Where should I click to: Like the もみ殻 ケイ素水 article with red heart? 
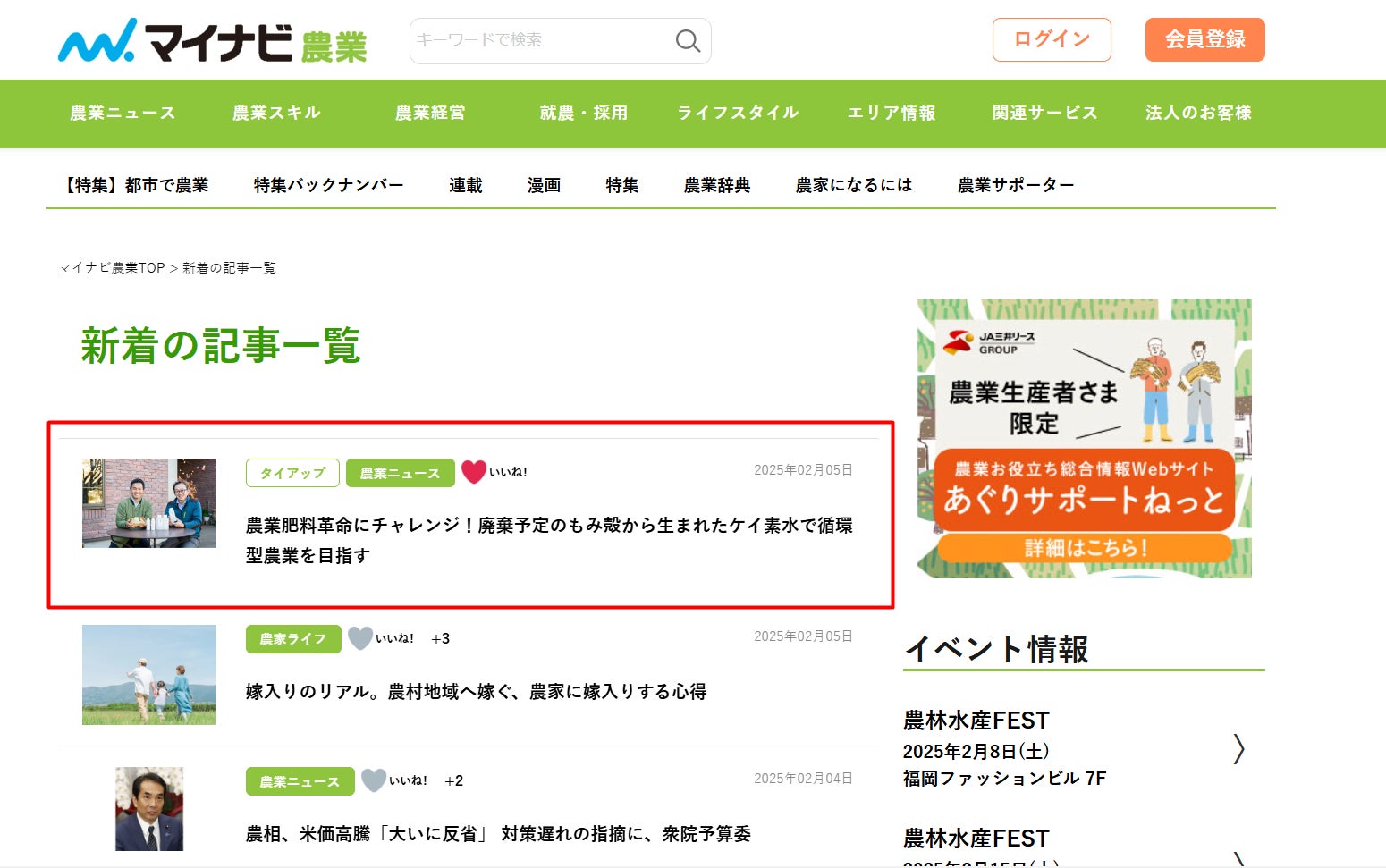pyautogui.click(x=474, y=472)
